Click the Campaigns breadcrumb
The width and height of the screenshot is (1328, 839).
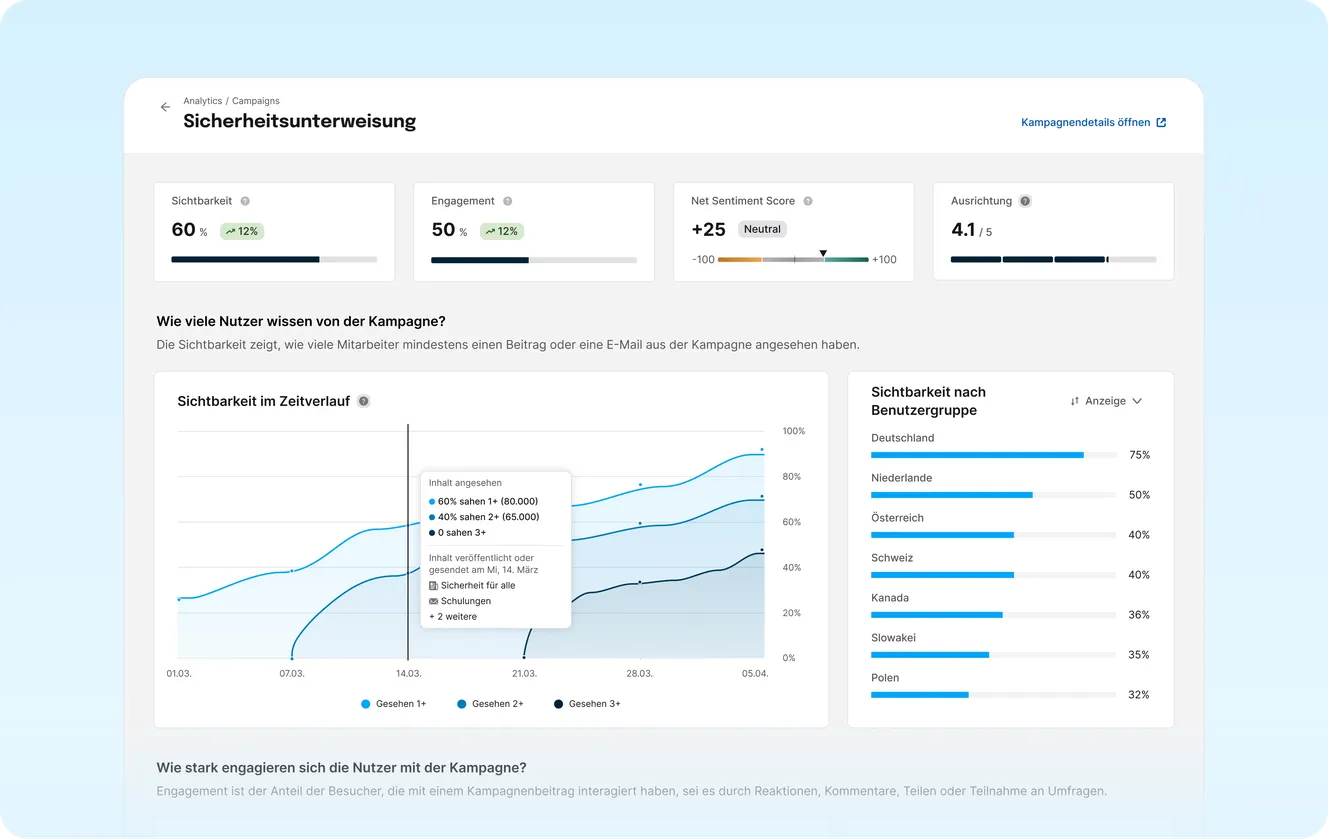(256, 101)
